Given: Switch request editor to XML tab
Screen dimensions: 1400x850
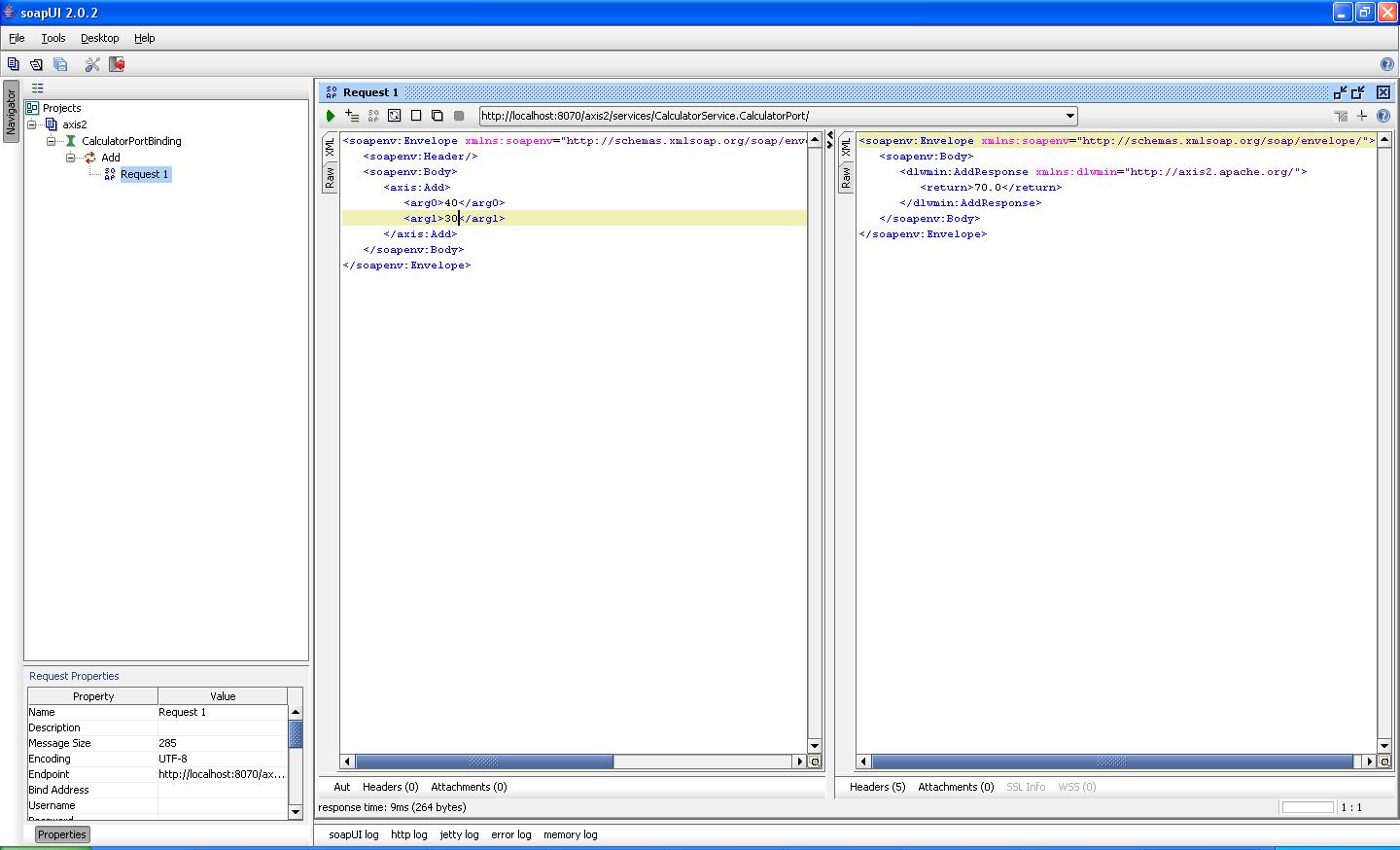Looking at the screenshot, I should tap(330, 147).
